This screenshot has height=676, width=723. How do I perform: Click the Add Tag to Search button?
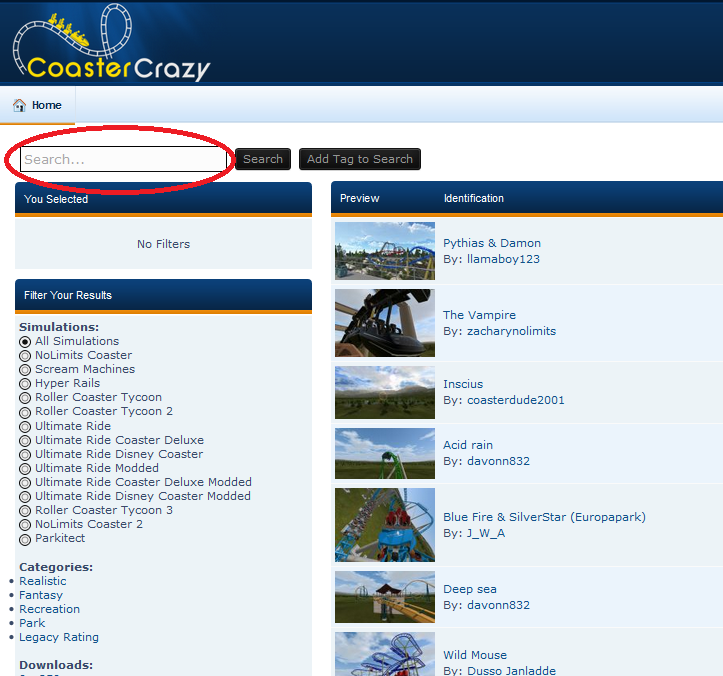359,159
